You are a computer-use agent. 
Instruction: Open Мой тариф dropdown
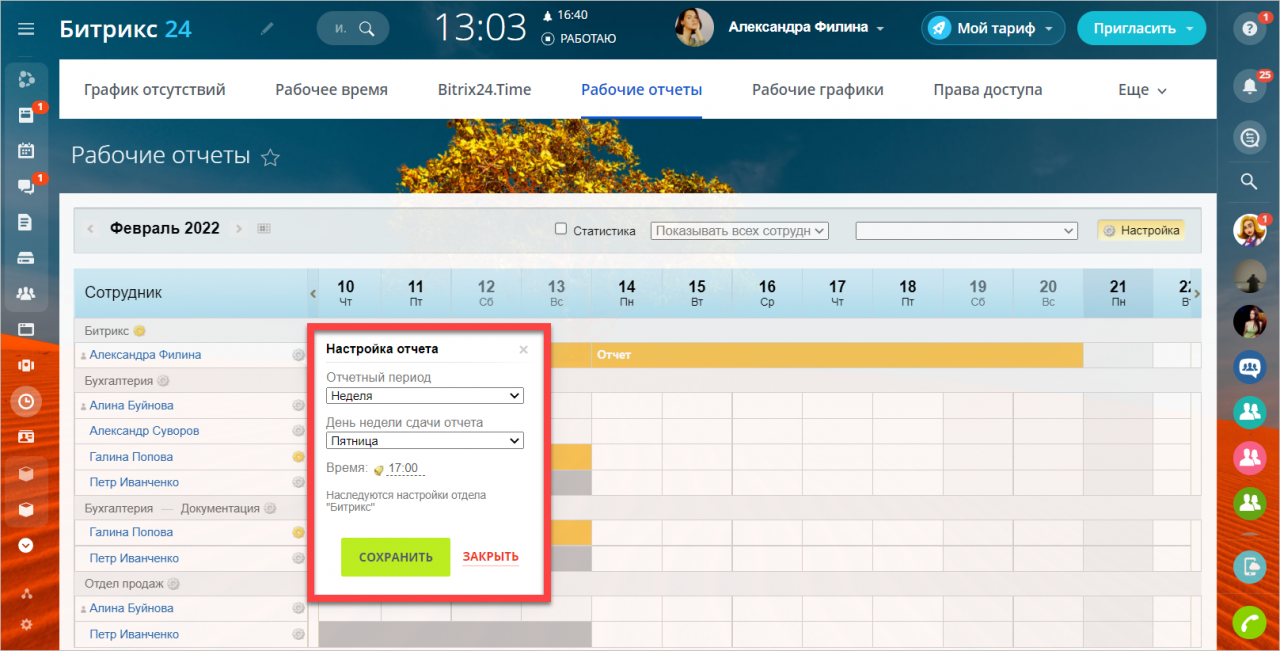(x=993, y=28)
